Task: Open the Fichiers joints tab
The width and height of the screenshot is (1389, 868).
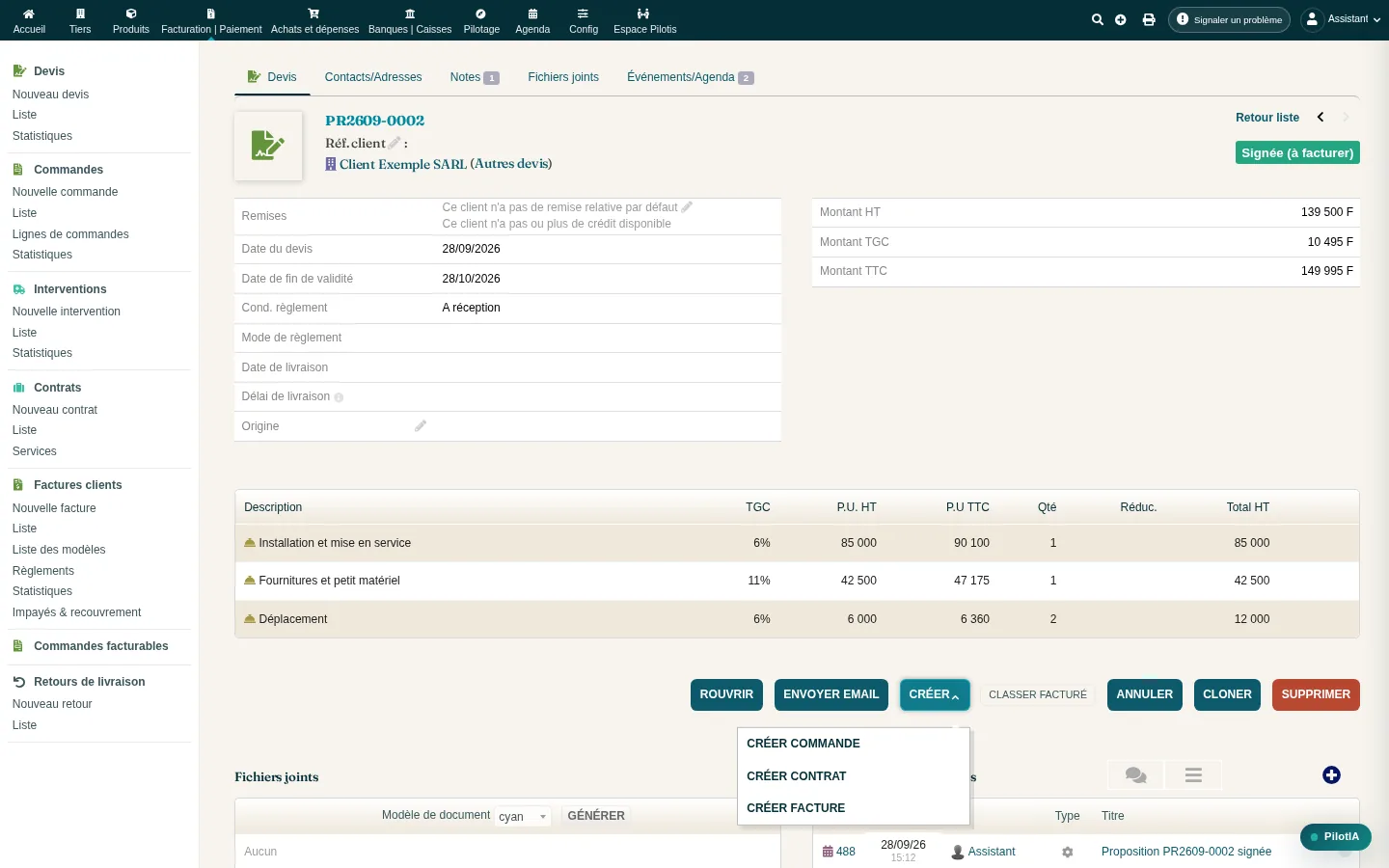Action: pos(563,77)
